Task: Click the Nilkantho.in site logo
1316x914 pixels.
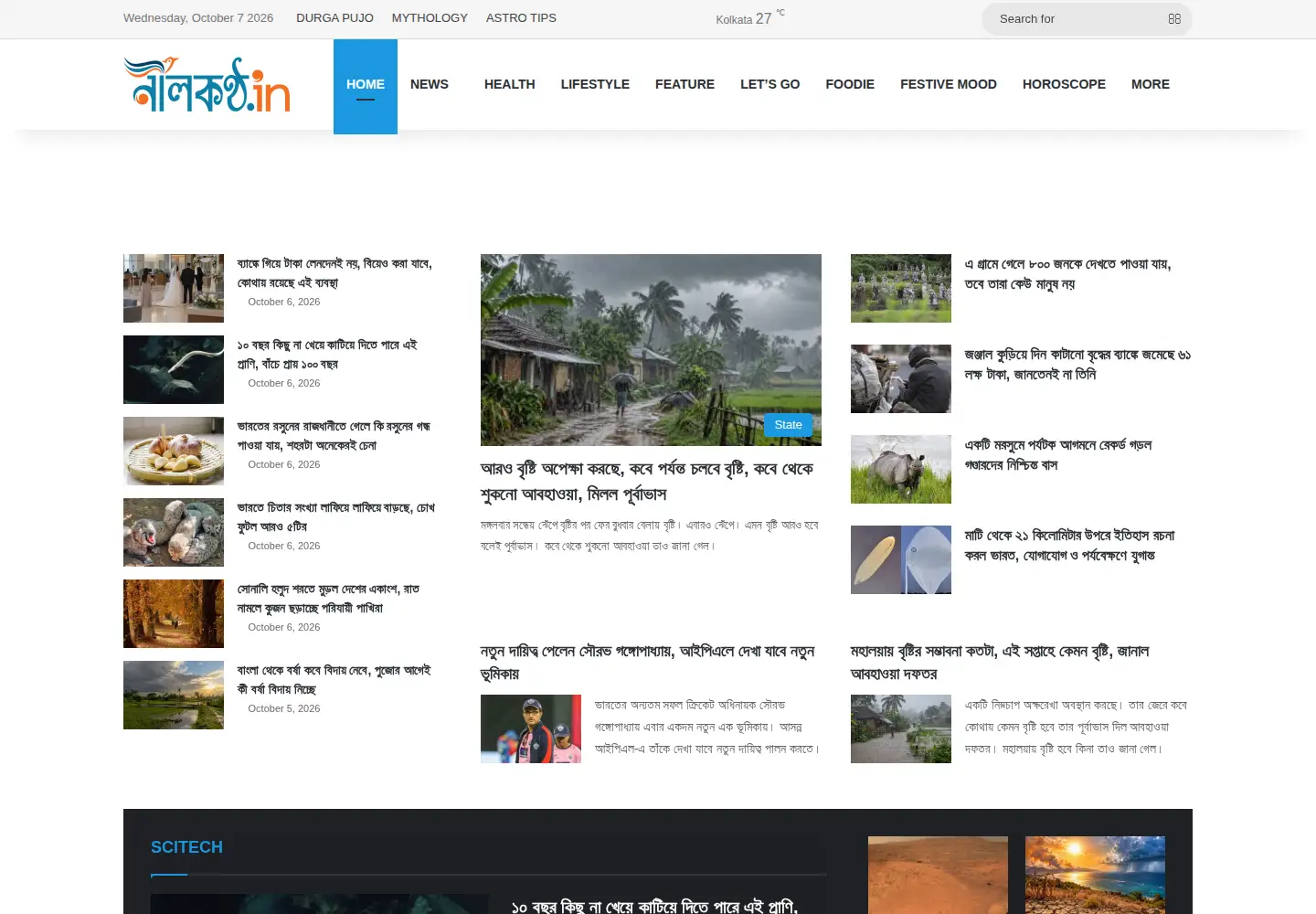Action: pyautogui.click(x=207, y=84)
